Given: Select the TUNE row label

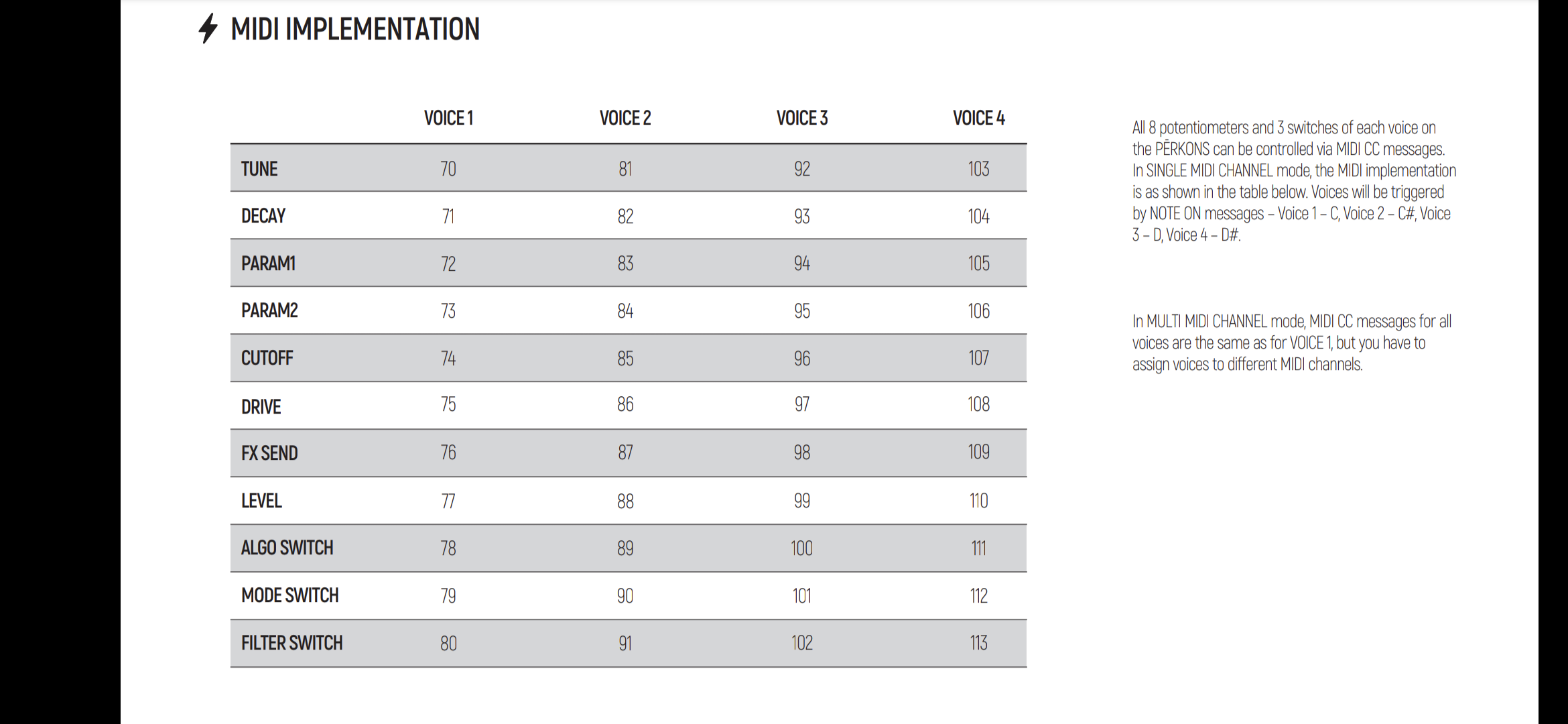Looking at the screenshot, I should pyautogui.click(x=259, y=169).
